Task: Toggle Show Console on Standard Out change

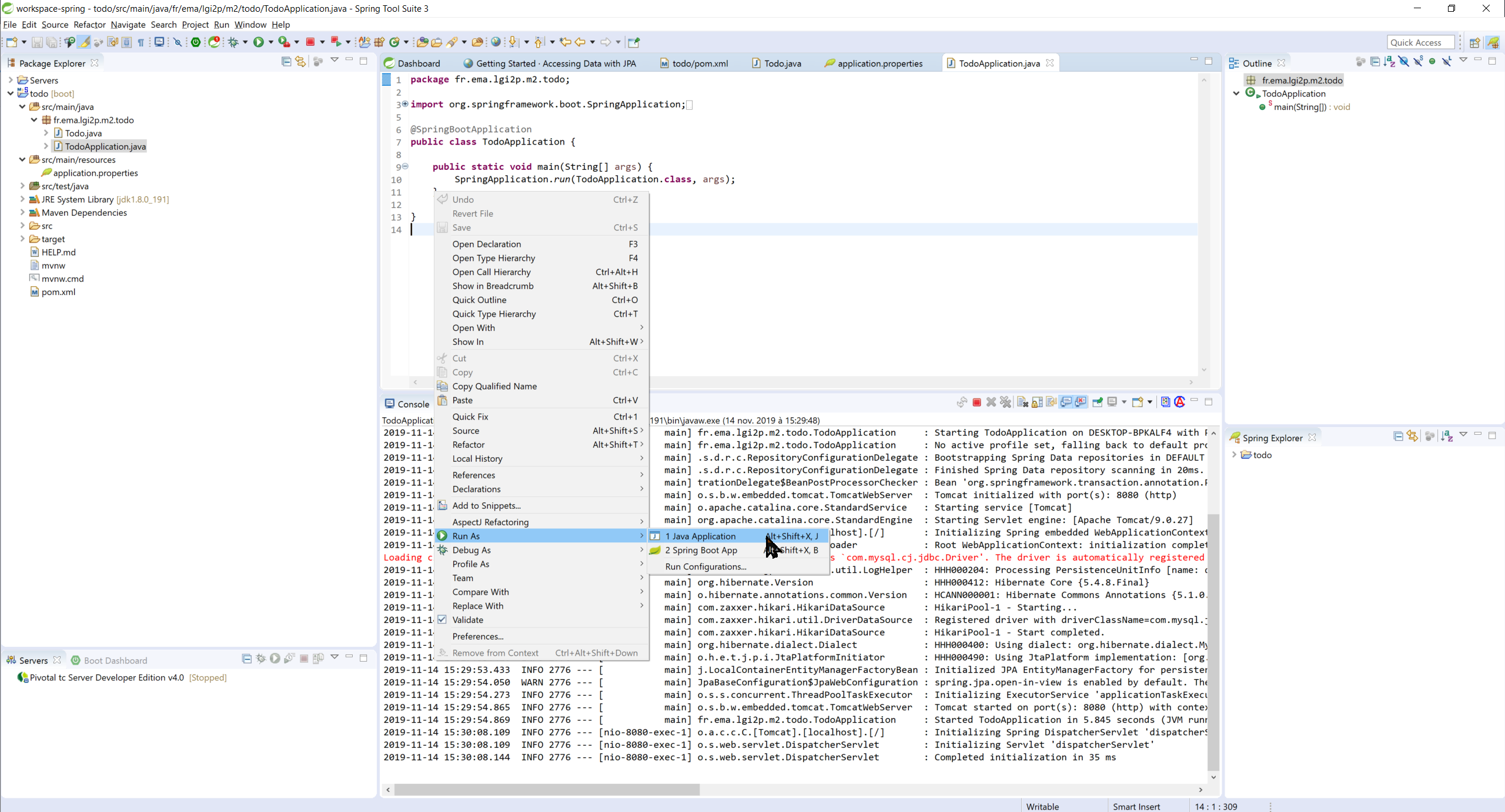Action: [1066, 402]
